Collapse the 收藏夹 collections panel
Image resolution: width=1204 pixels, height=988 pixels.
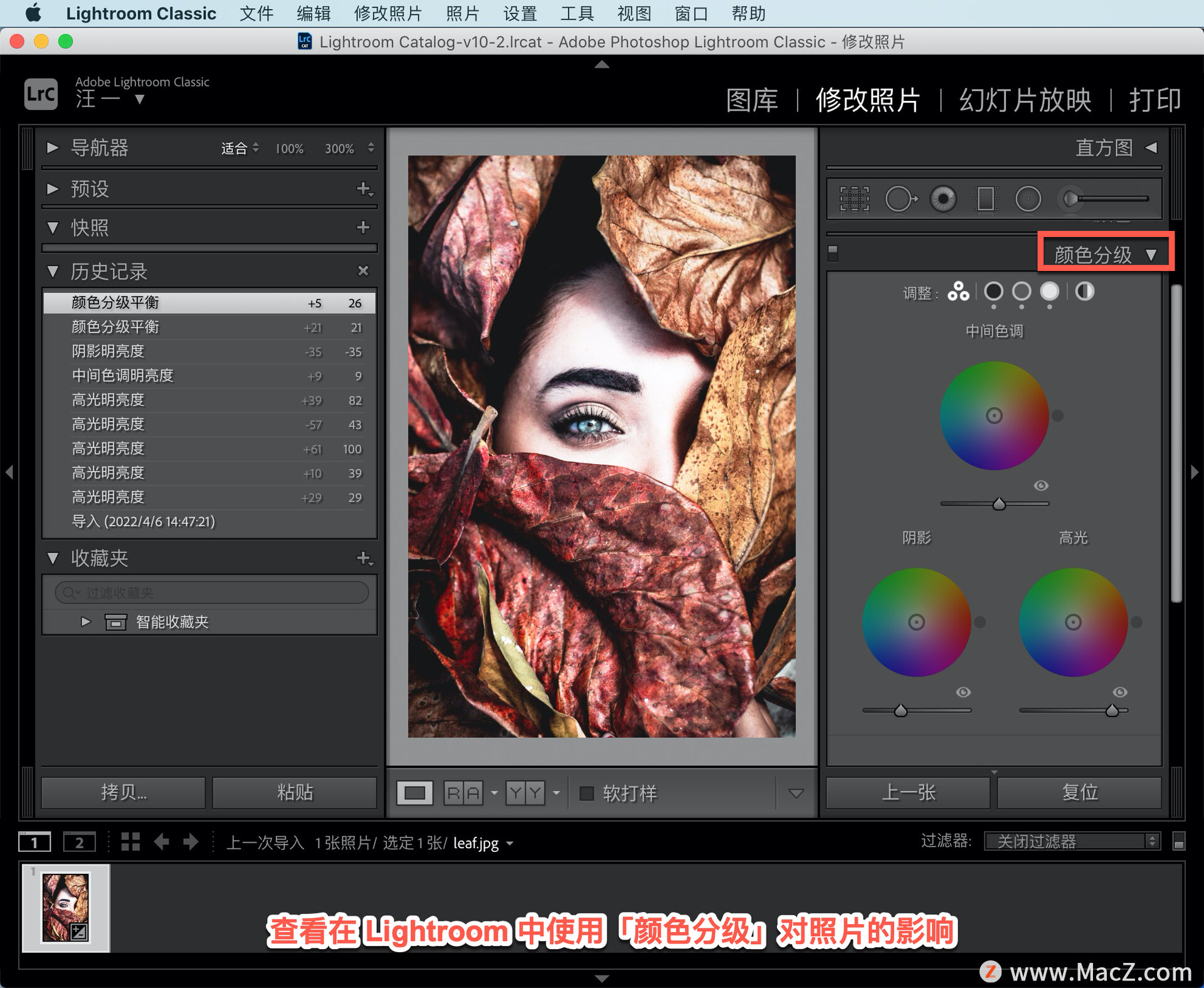(x=53, y=558)
